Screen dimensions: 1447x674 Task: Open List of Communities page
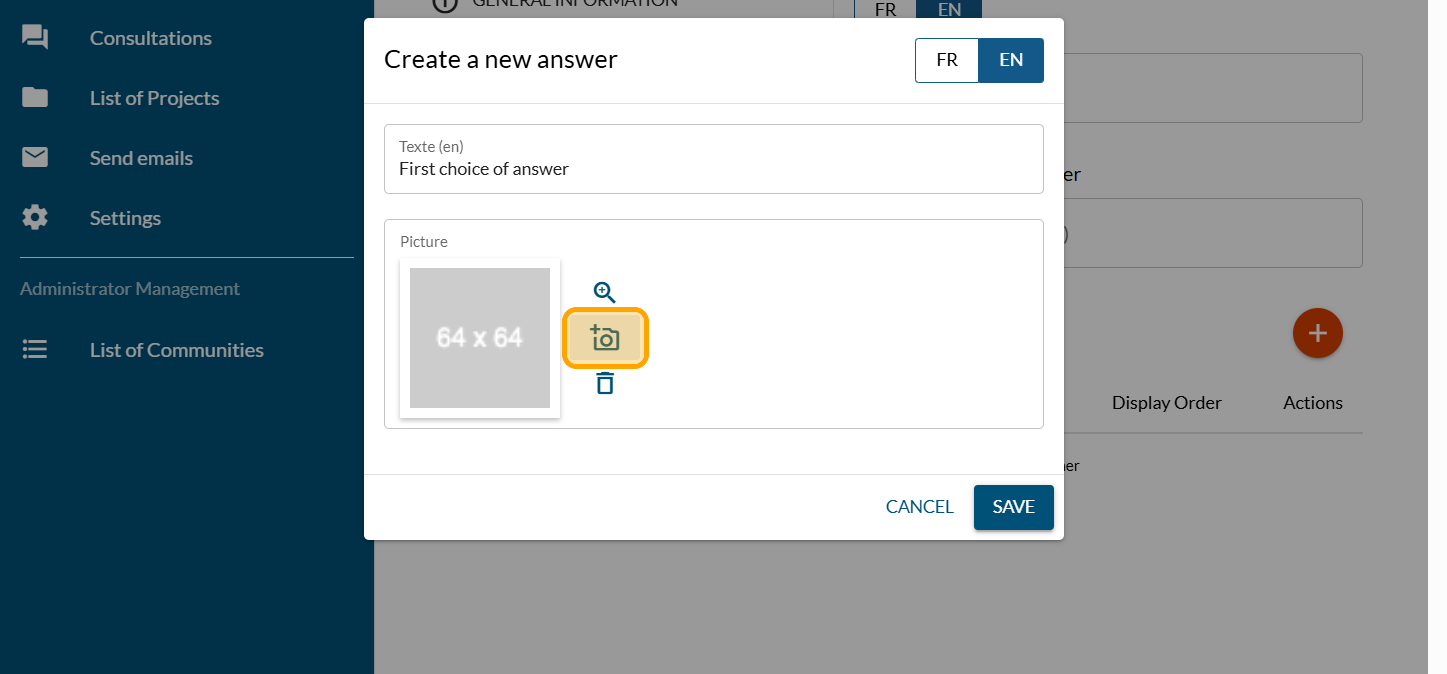pyautogui.click(x=177, y=350)
